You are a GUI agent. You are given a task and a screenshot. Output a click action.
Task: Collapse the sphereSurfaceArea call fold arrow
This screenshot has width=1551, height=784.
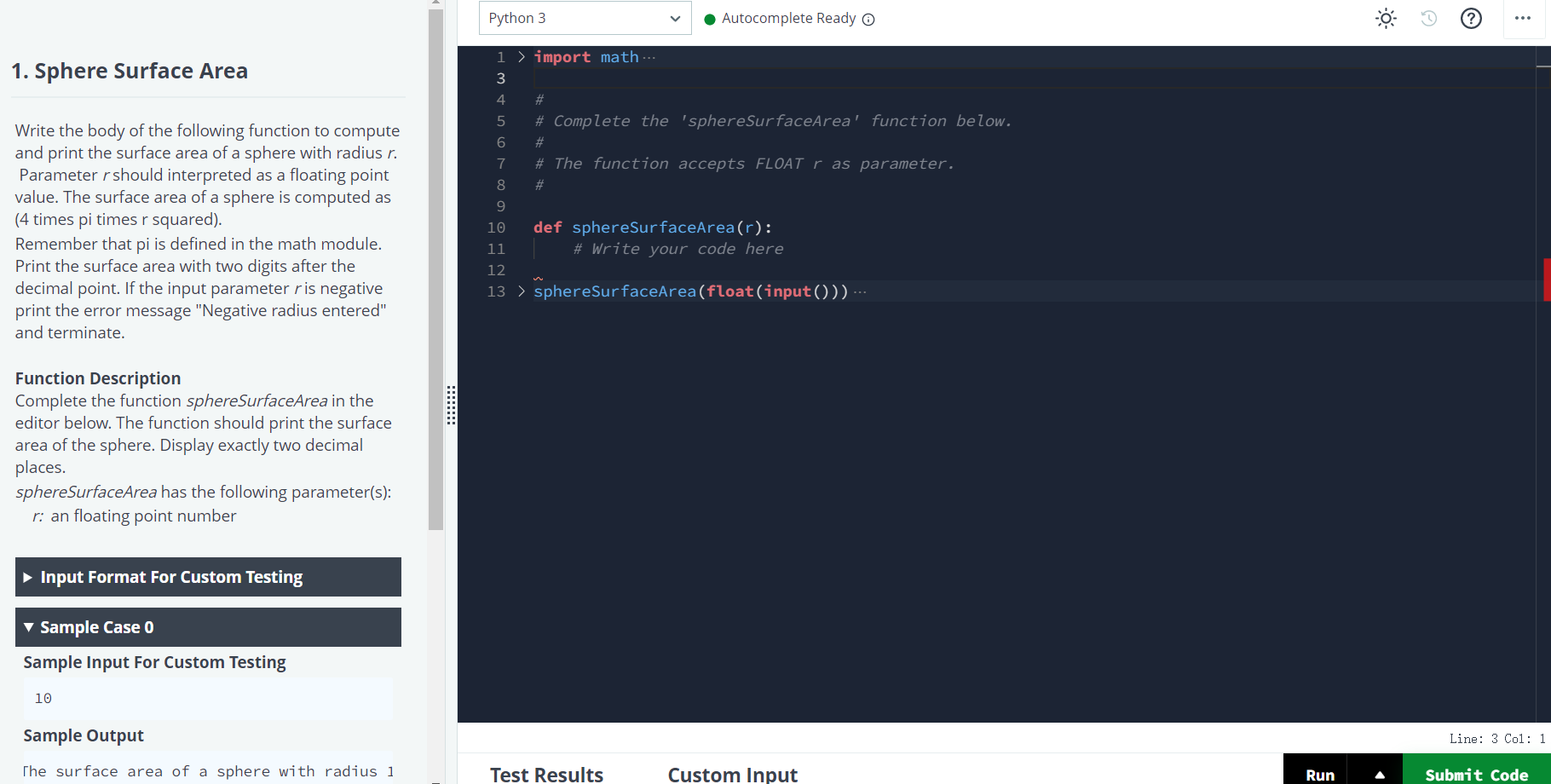tap(521, 291)
